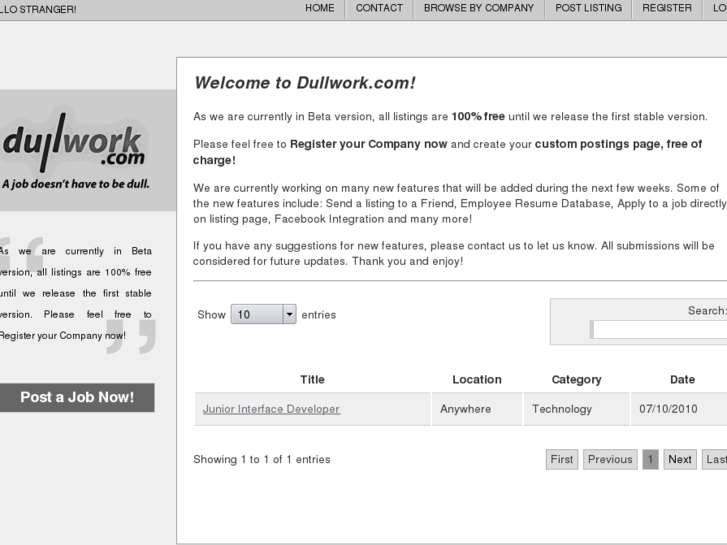Click the A job doesn't have to be dull tagline
The width and height of the screenshot is (727, 545).
[76, 184]
